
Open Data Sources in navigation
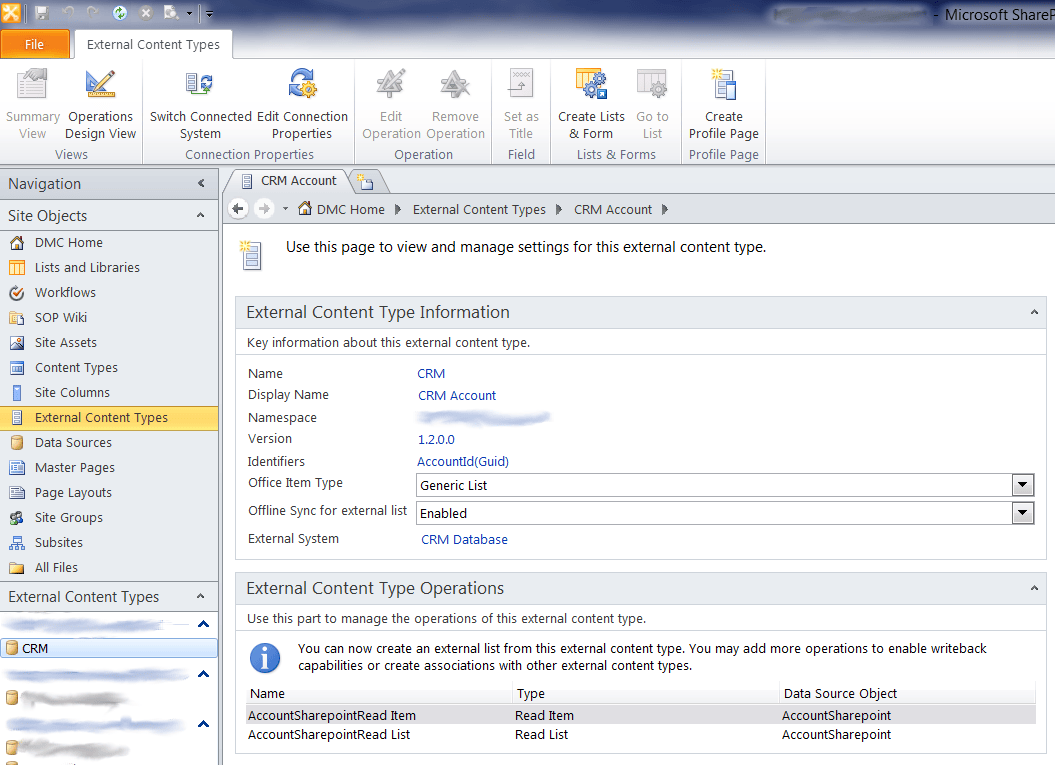pyautogui.click(x=73, y=442)
